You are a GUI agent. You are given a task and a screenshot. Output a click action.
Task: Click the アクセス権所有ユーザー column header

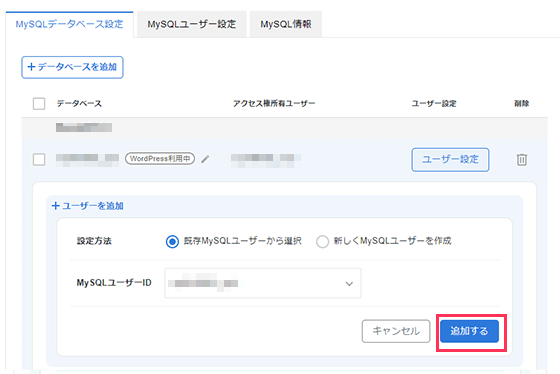click(x=274, y=104)
